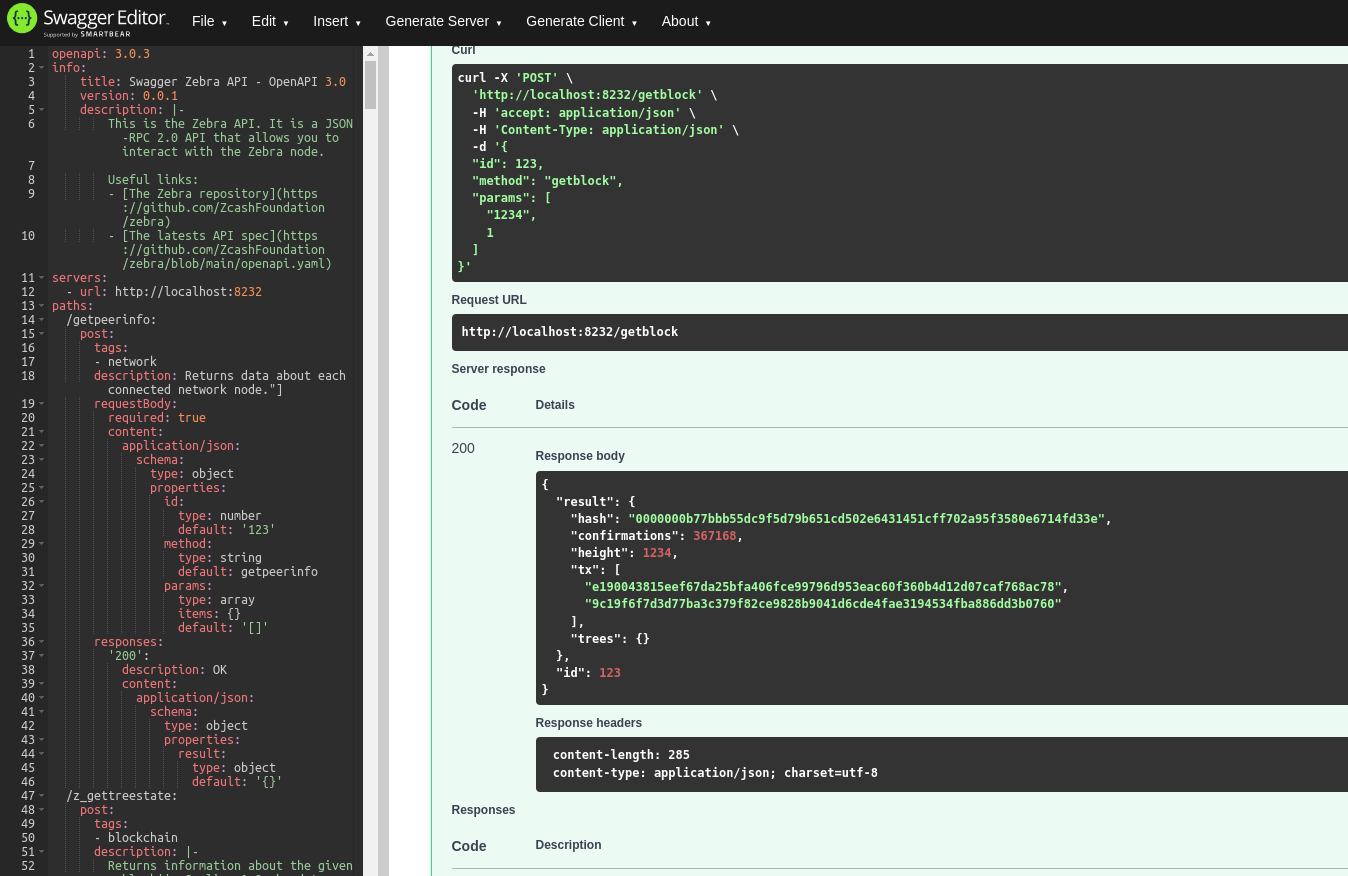Collapse the paths section at line 13
The width and height of the screenshot is (1348, 876).
[x=42, y=306]
